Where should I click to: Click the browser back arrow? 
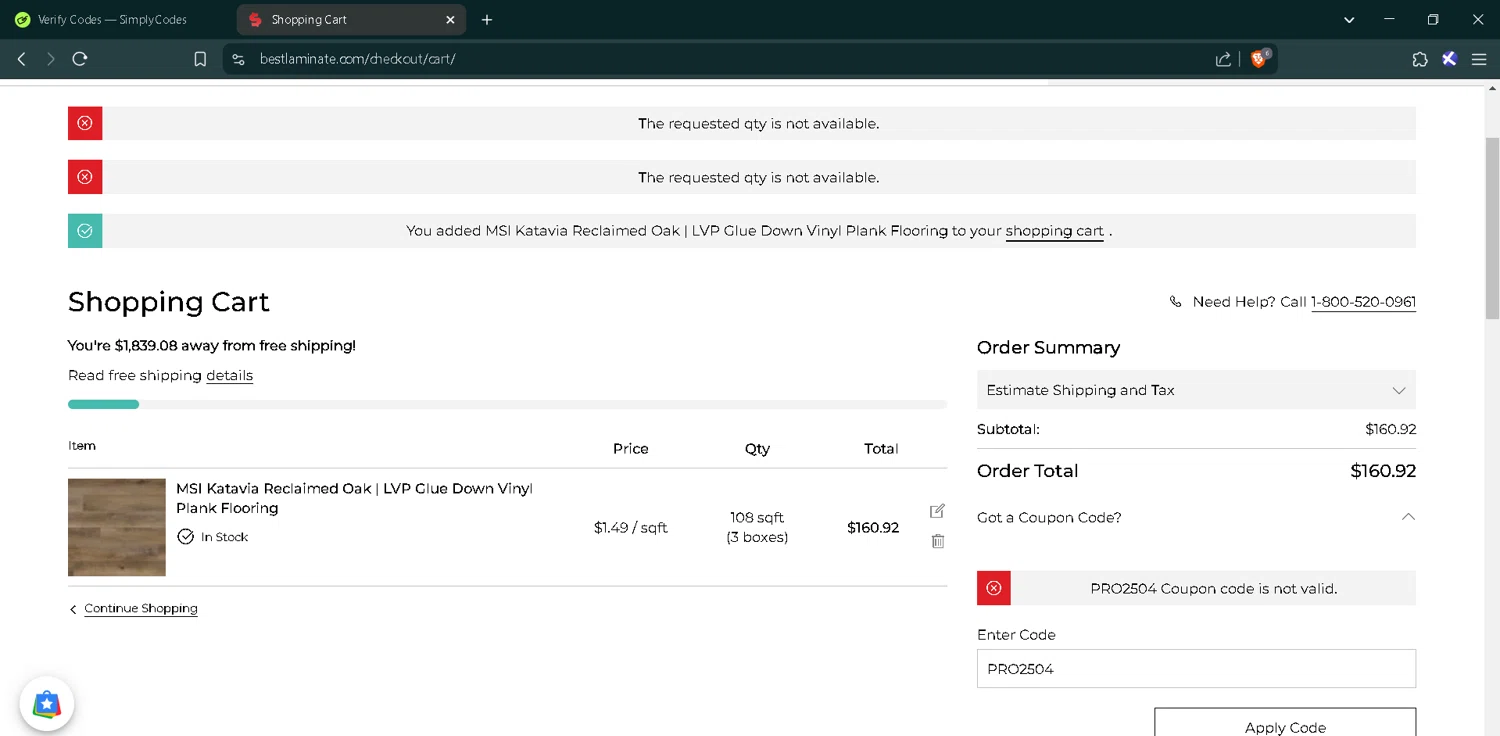point(21,59)
